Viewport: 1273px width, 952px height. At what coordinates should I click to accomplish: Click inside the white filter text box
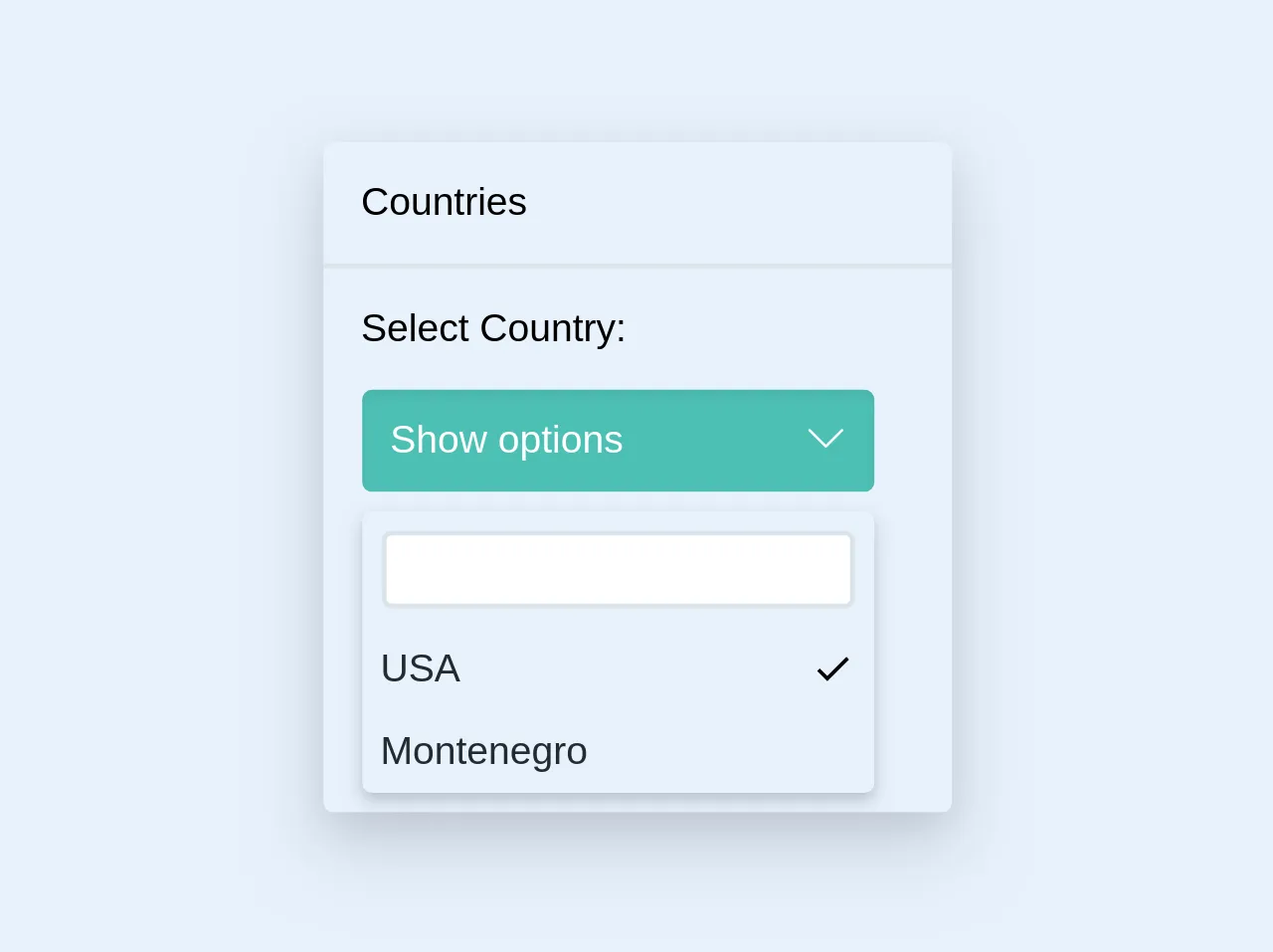618,570
